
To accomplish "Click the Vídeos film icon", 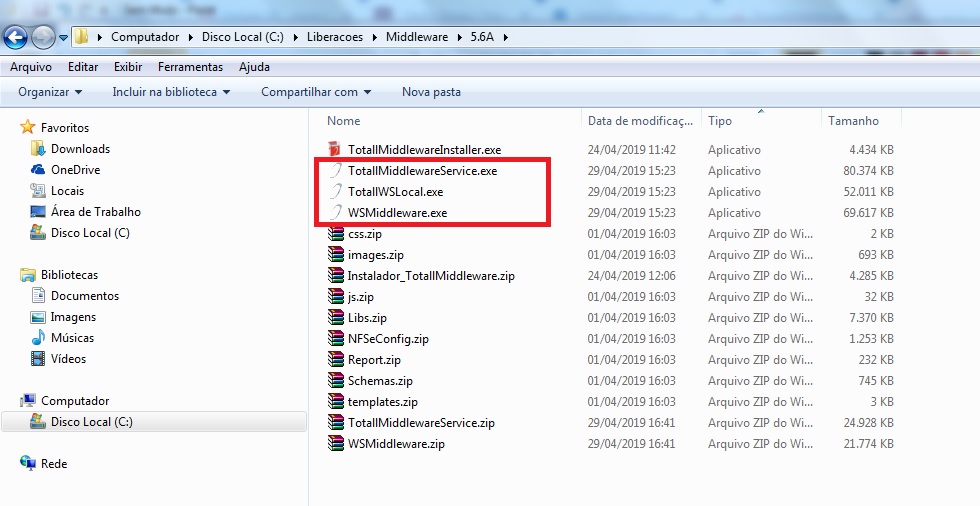I will [x=38, y=359].
